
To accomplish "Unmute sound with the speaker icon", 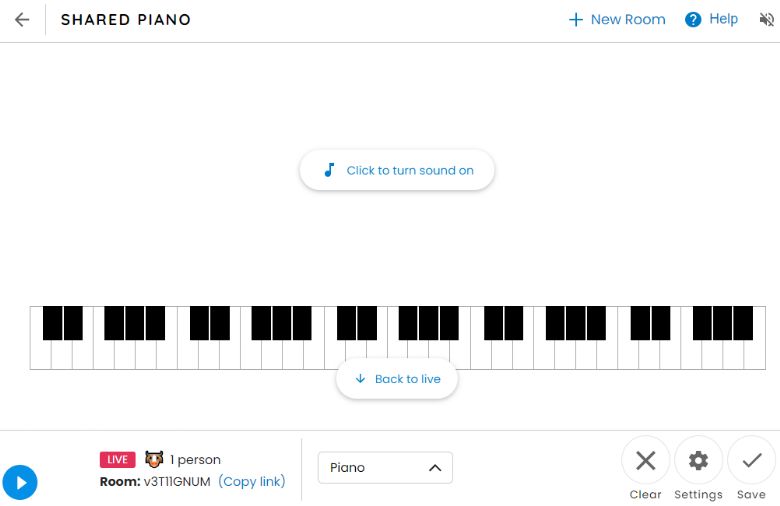I will [767, 19].
